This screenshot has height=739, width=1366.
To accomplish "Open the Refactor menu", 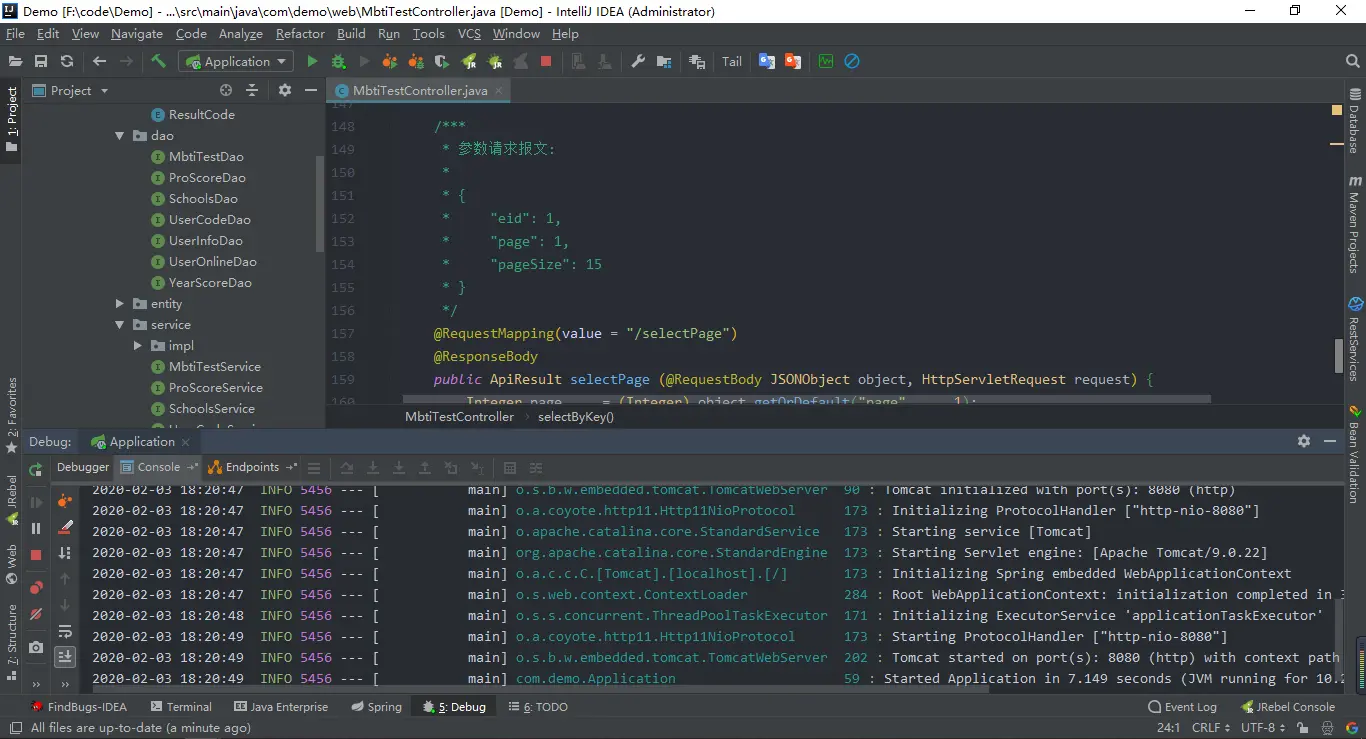I will pyautogui.click(x=300, y=34).
